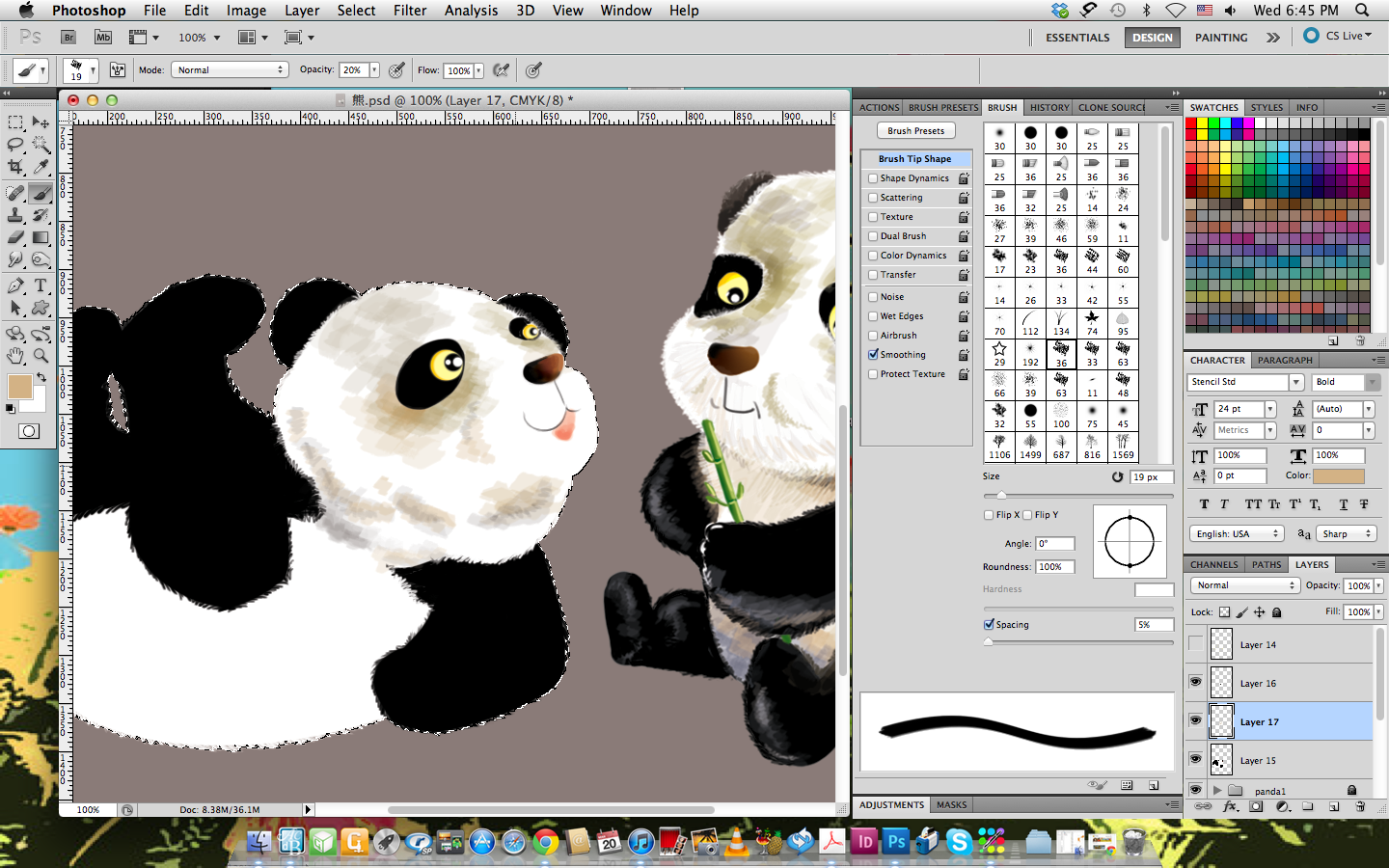The image size is (1389, 868).
Task: Select the Horizontal Type tool
Action: 41,285
